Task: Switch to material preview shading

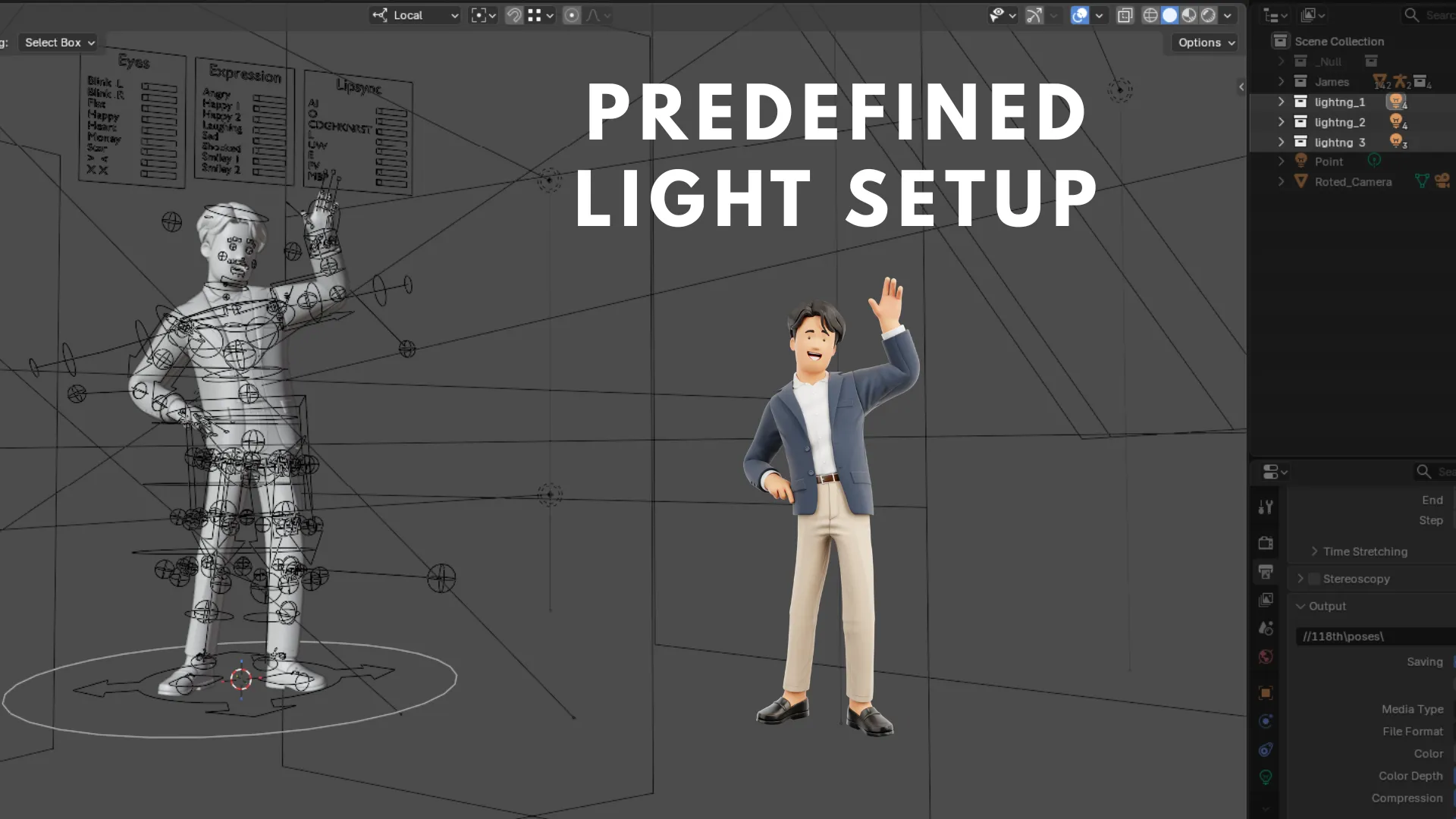Action: (x=1189, y=15)
